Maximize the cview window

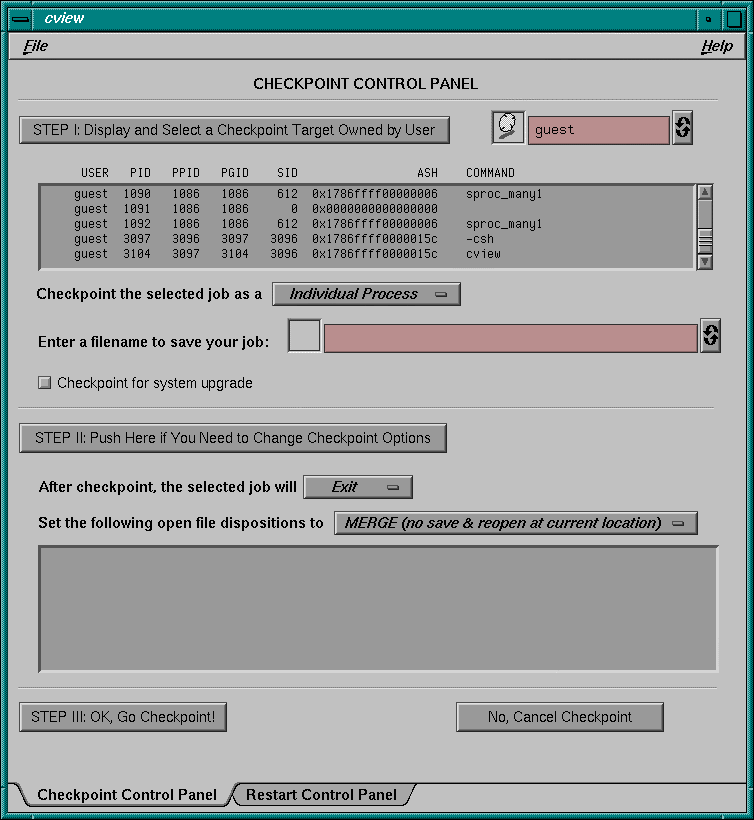coord(734,19)
